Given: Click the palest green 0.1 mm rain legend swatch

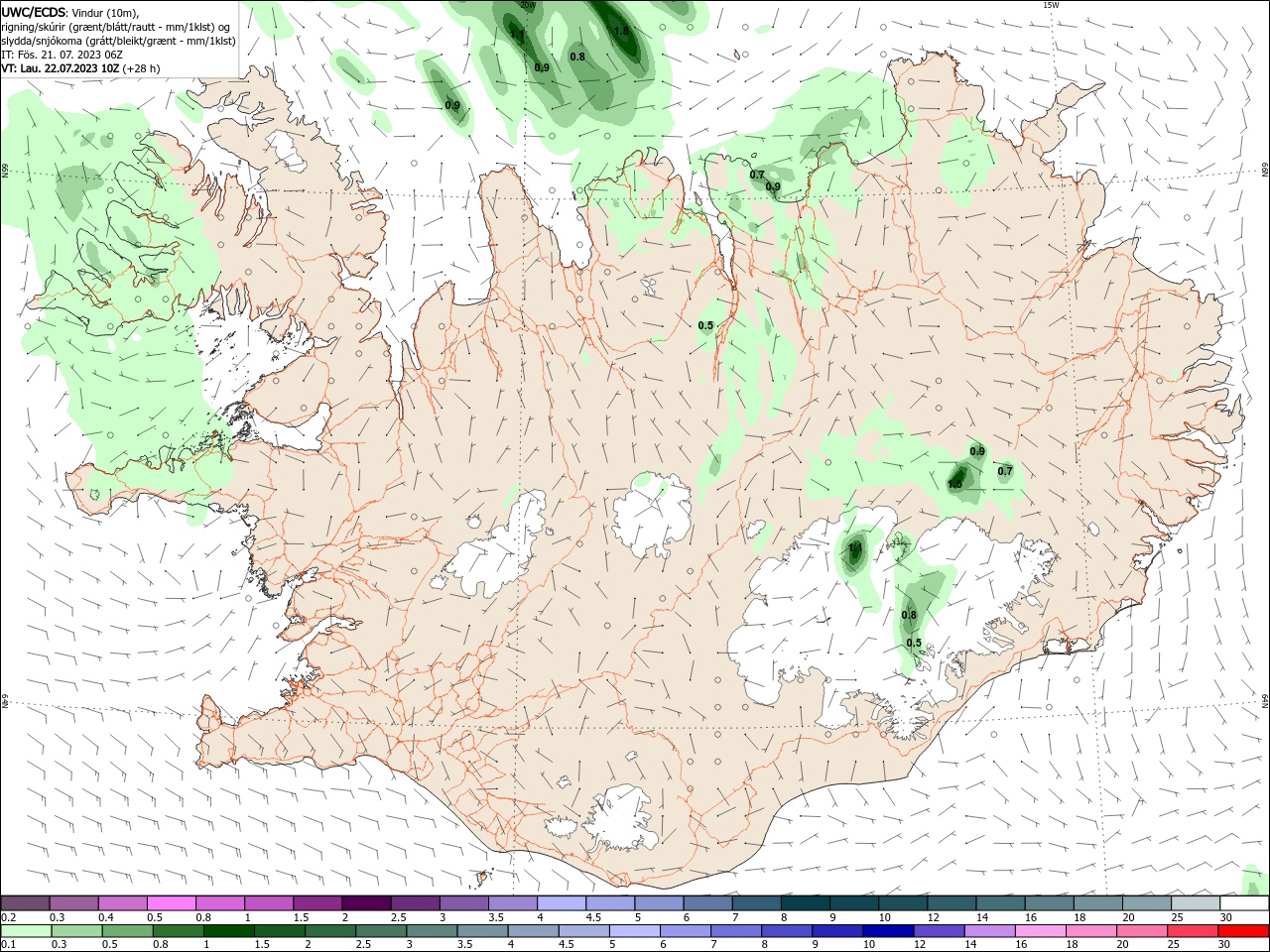Looking at the screenshot, I should [x=27, y=931].
